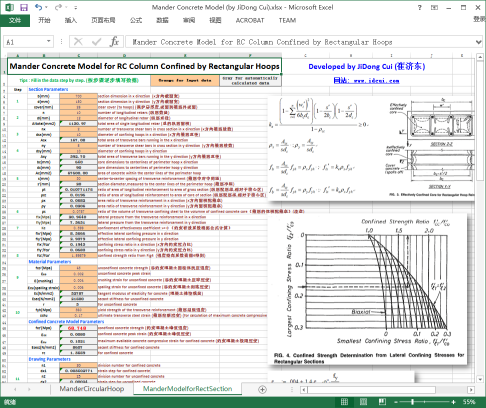This screenshot has width=486, height=408.
Task: Click next sheet navigation arrow
Action: [x=29, y=389]
